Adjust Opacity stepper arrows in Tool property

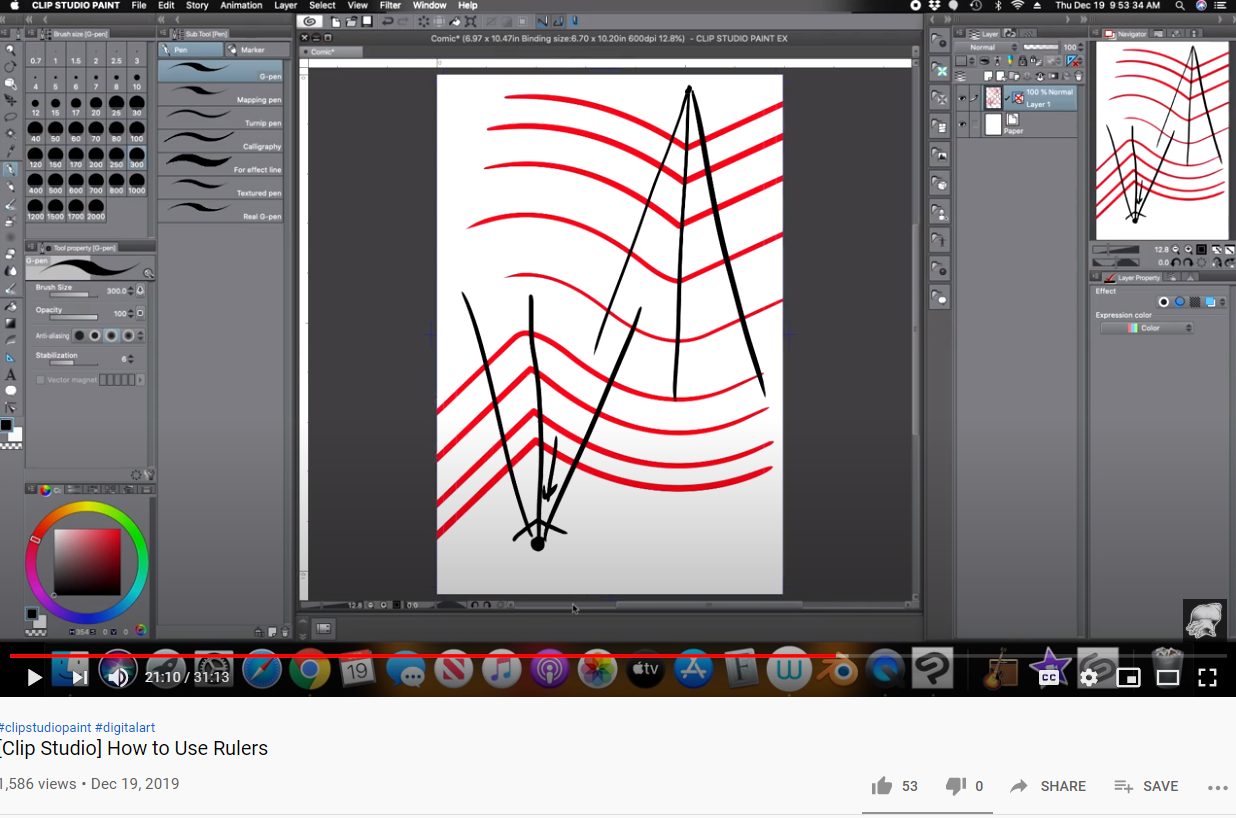click(131, 314)
